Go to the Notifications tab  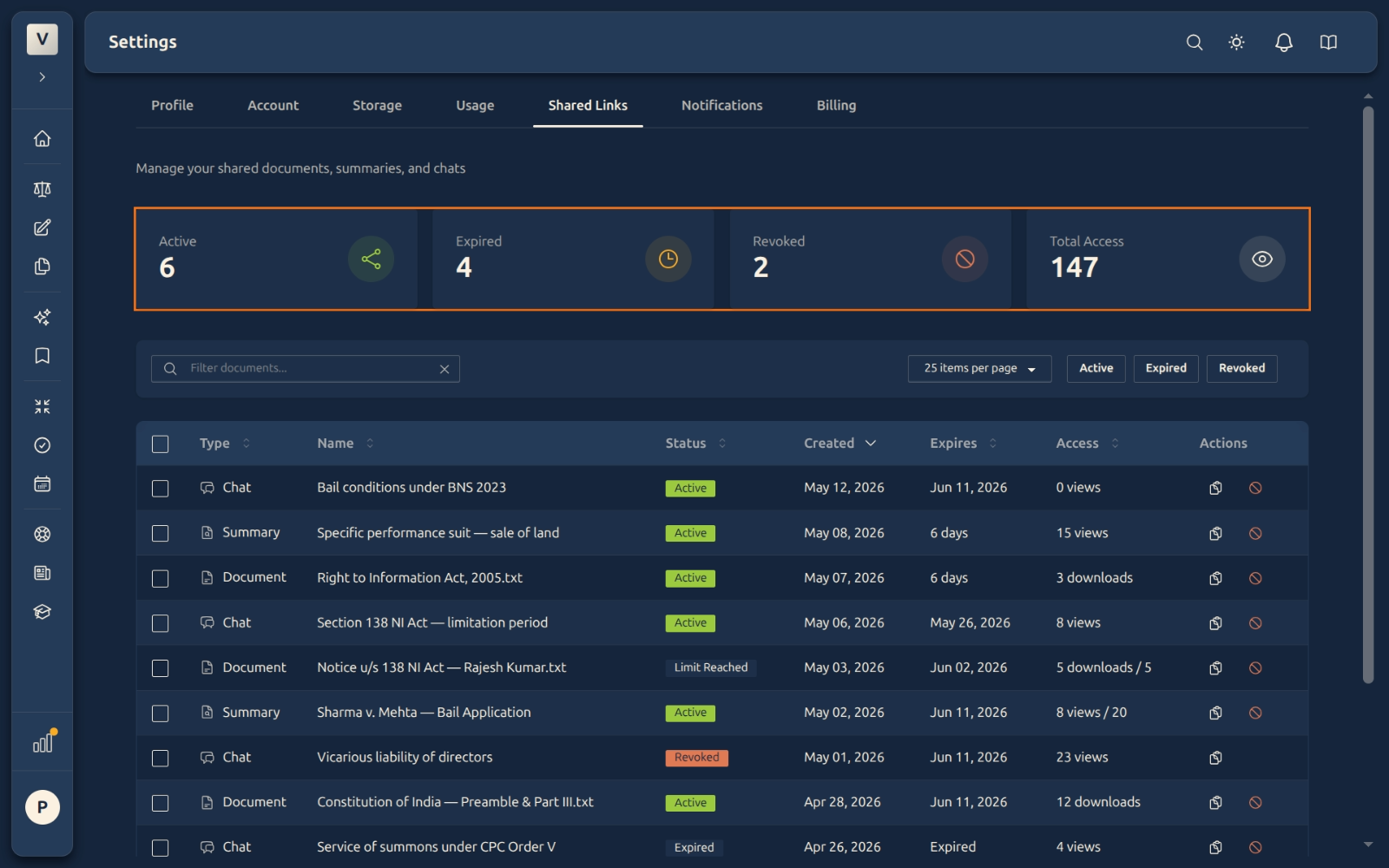coord(721,105)
